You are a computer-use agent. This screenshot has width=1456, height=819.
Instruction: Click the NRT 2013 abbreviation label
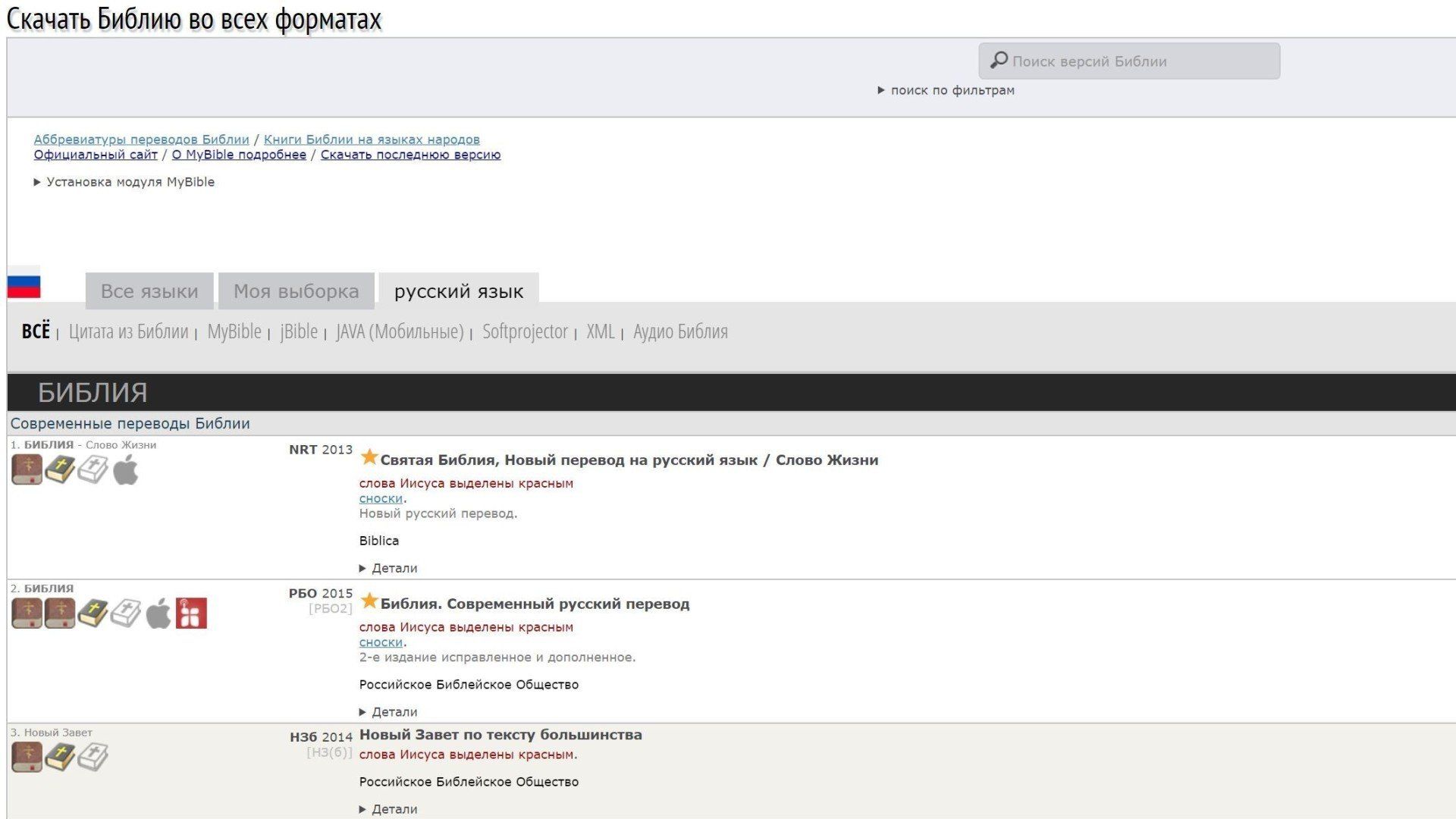[321, 450]
